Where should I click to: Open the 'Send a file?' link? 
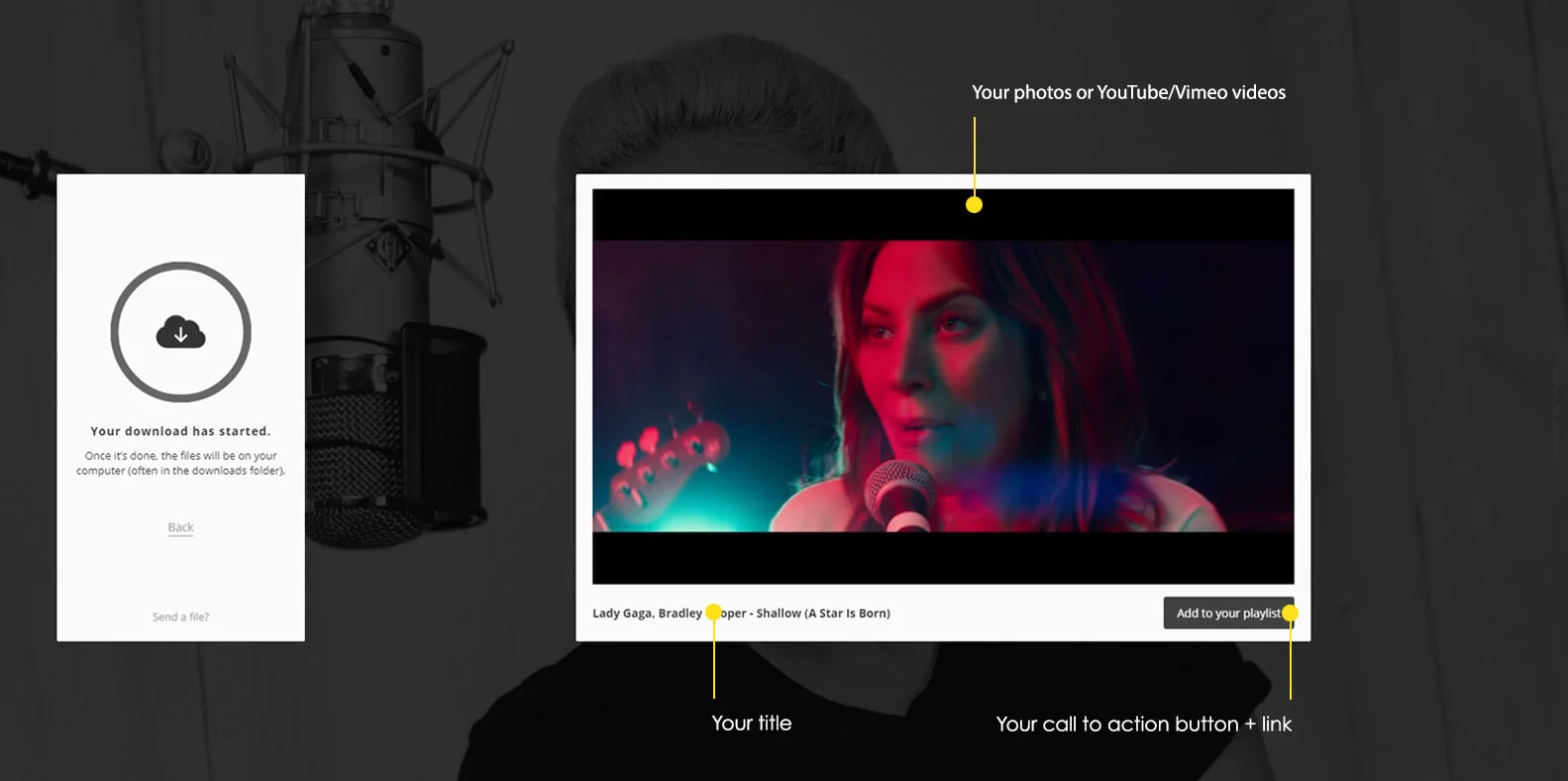(180, 616)
